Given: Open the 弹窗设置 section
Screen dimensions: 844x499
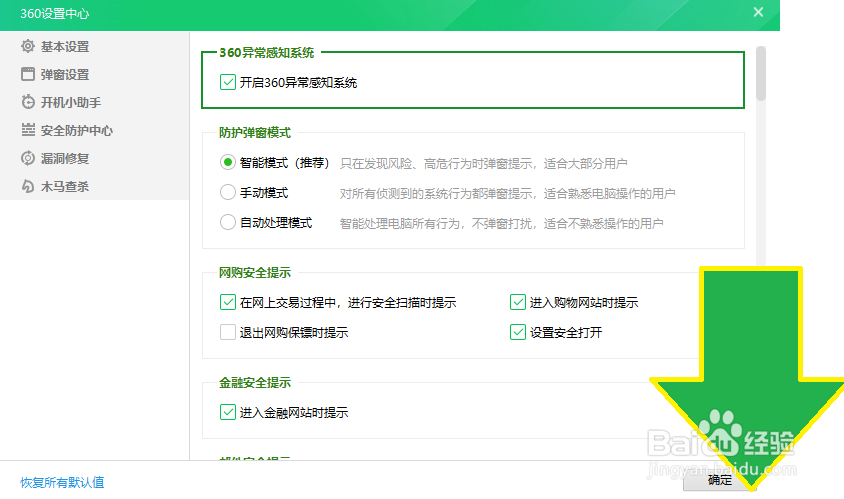Looking at the screenshot, I should (x=65, y=75).
